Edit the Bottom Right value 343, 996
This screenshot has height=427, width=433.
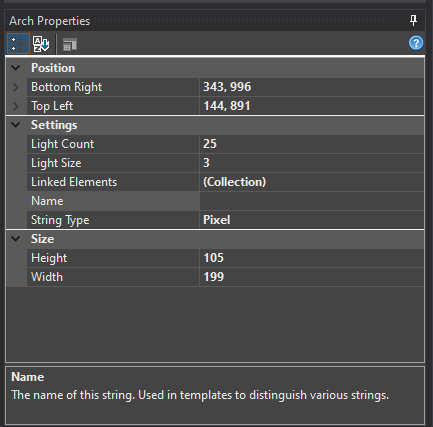pos(312,87)
